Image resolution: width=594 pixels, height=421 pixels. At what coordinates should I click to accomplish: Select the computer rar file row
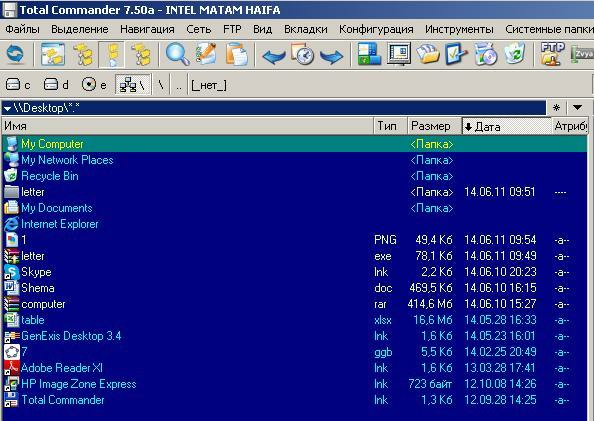click(x=295, y=304)
